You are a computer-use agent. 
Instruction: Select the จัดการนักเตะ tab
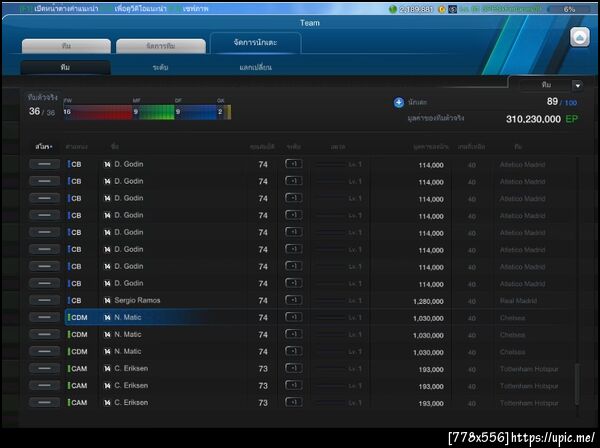pos(255,42)
